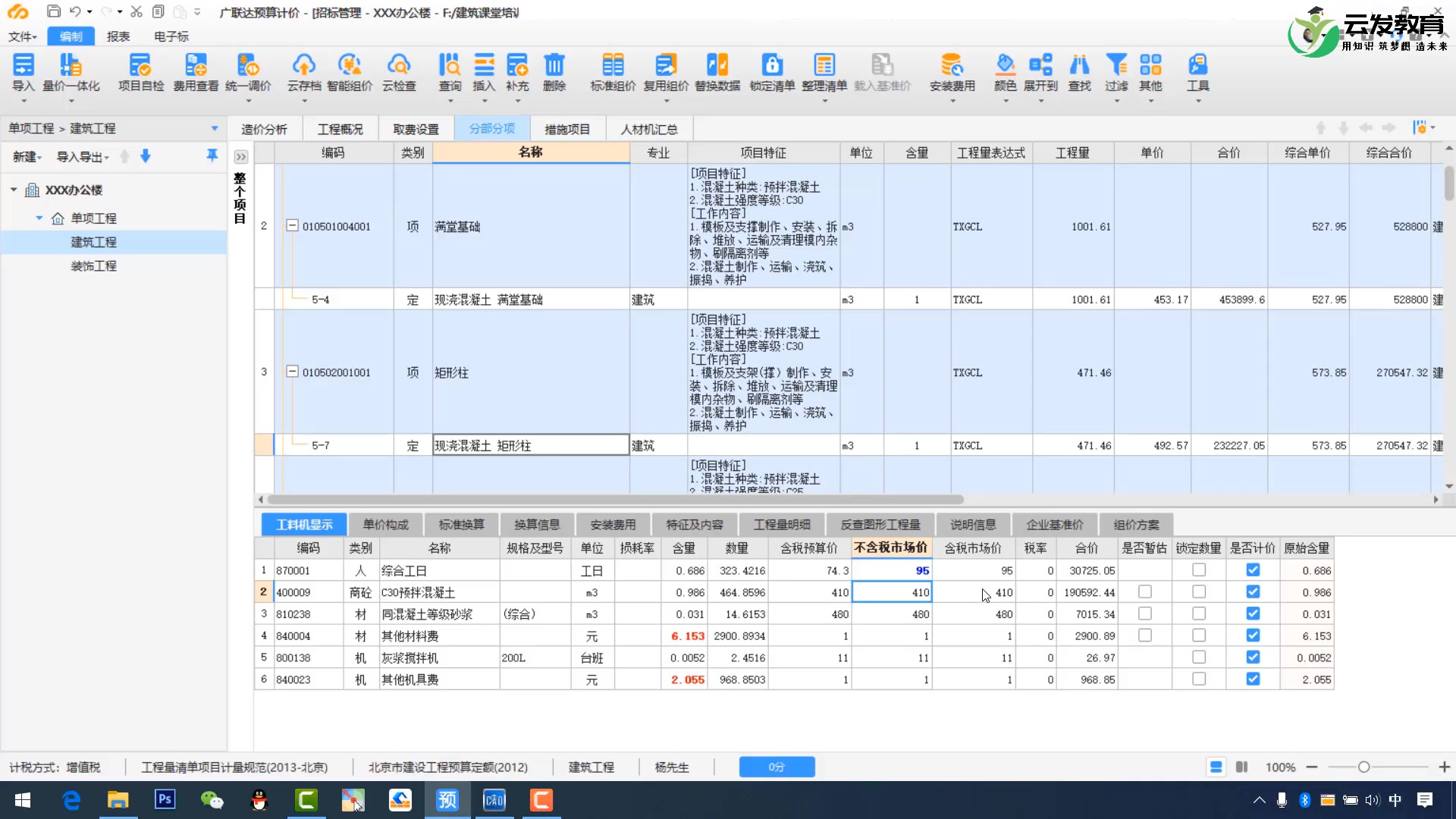Launch 智能组价 smart pricing
This screenshot has width=1456, height=819.
(x=350, y=73)
